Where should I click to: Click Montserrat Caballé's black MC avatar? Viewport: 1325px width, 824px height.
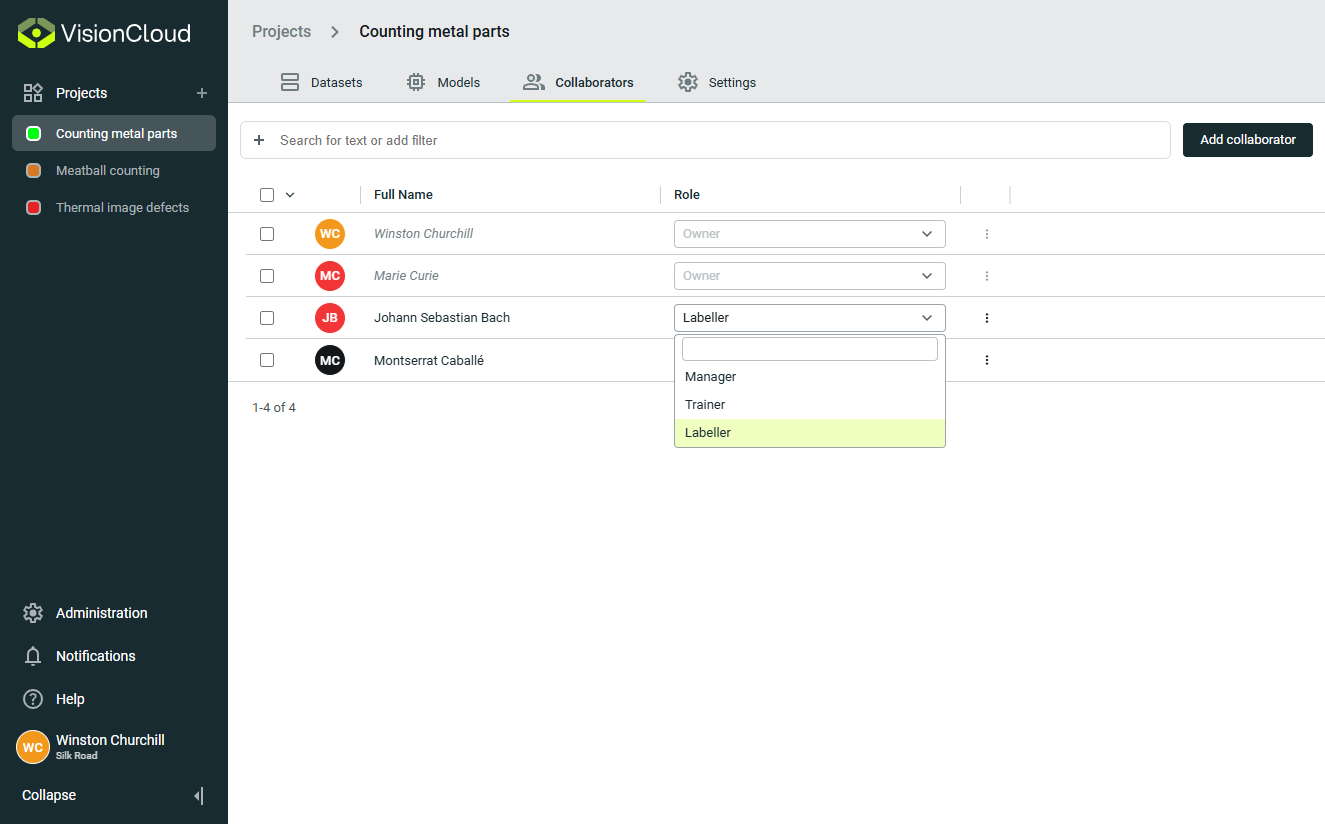click(x=330, y=360)
